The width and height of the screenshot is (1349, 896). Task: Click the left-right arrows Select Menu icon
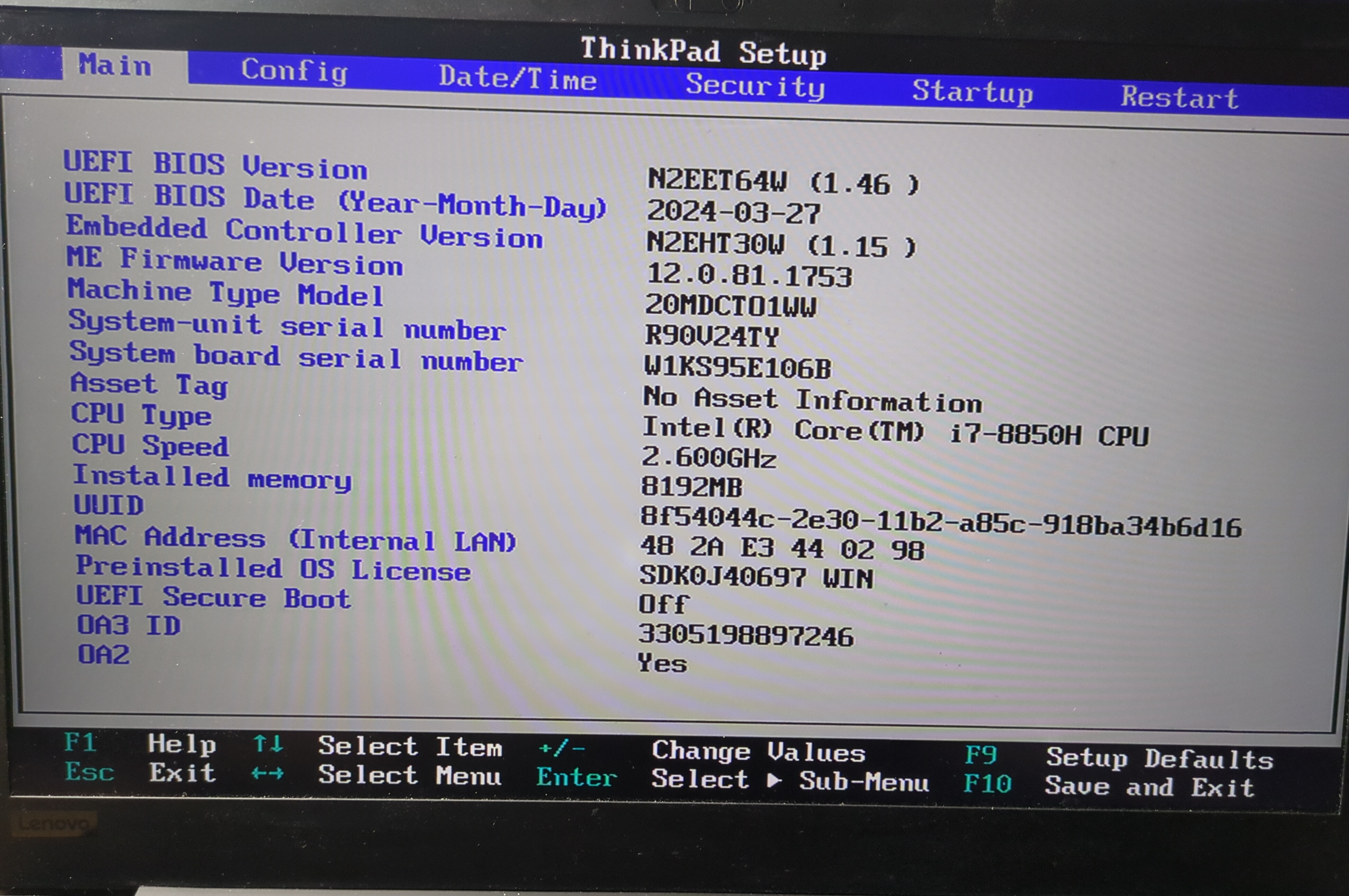268,774
